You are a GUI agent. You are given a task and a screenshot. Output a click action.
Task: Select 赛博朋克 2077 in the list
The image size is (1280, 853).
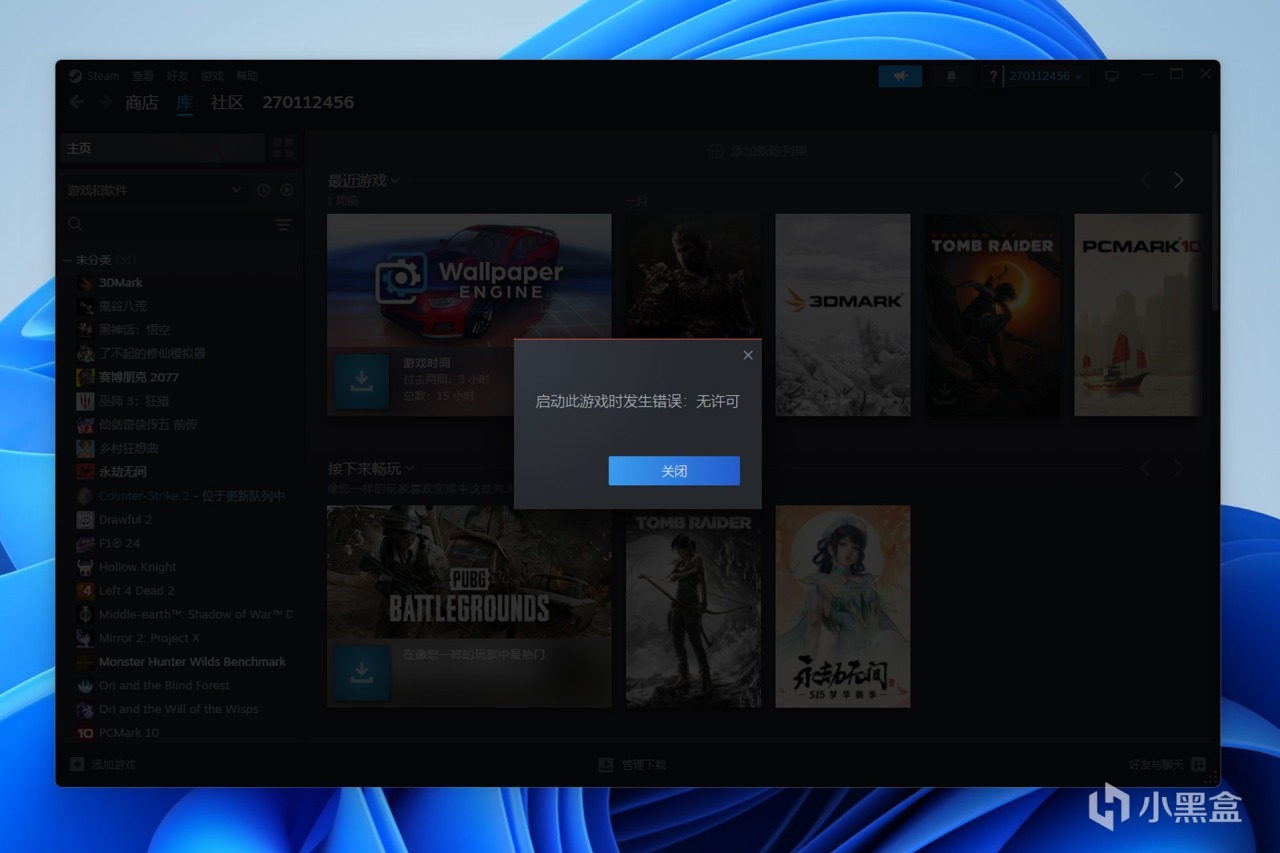point(138,377)
